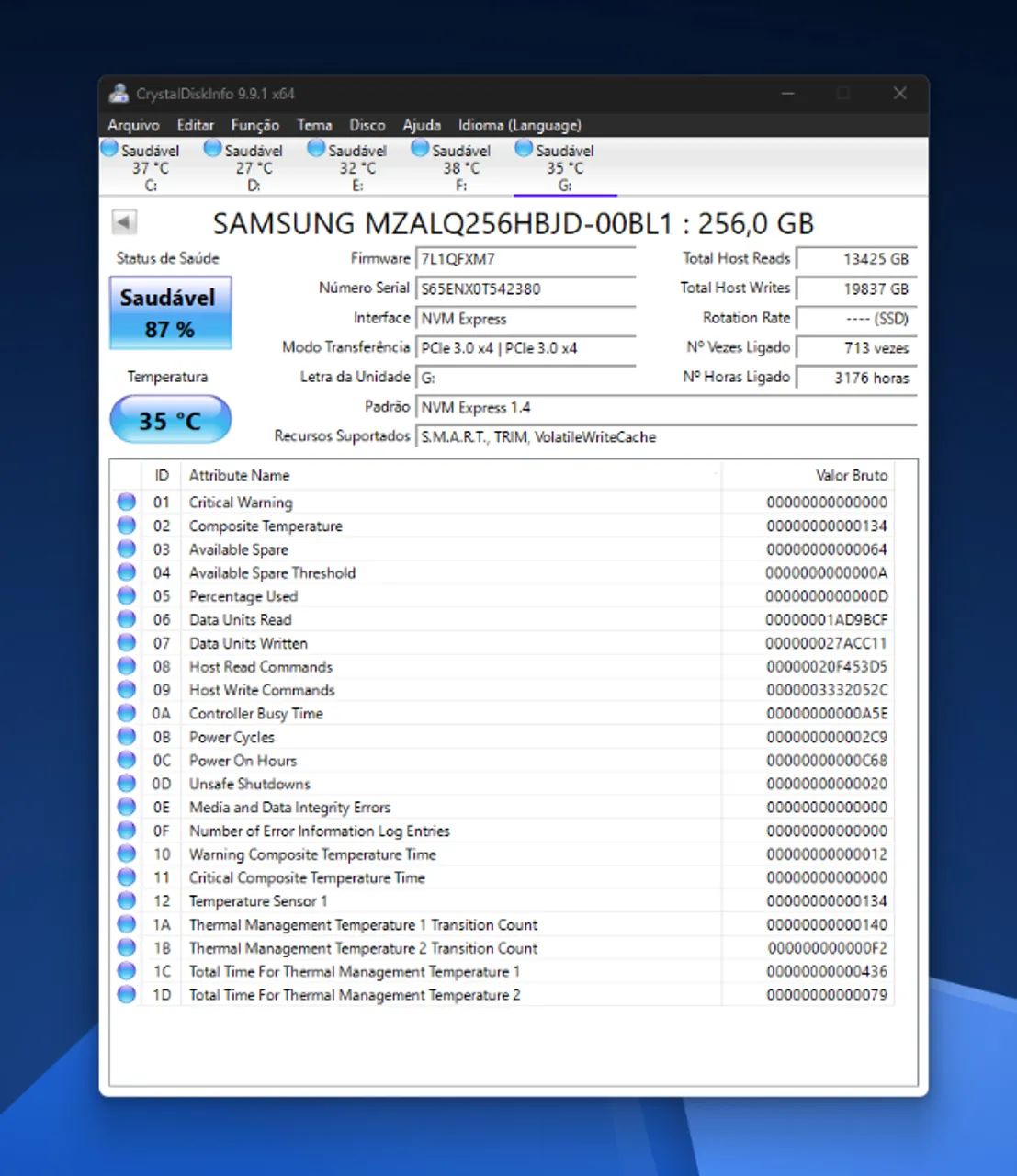Select drive D: tab showing 27 °C
Screen dimensions: 1017x1176
(254, 166)
